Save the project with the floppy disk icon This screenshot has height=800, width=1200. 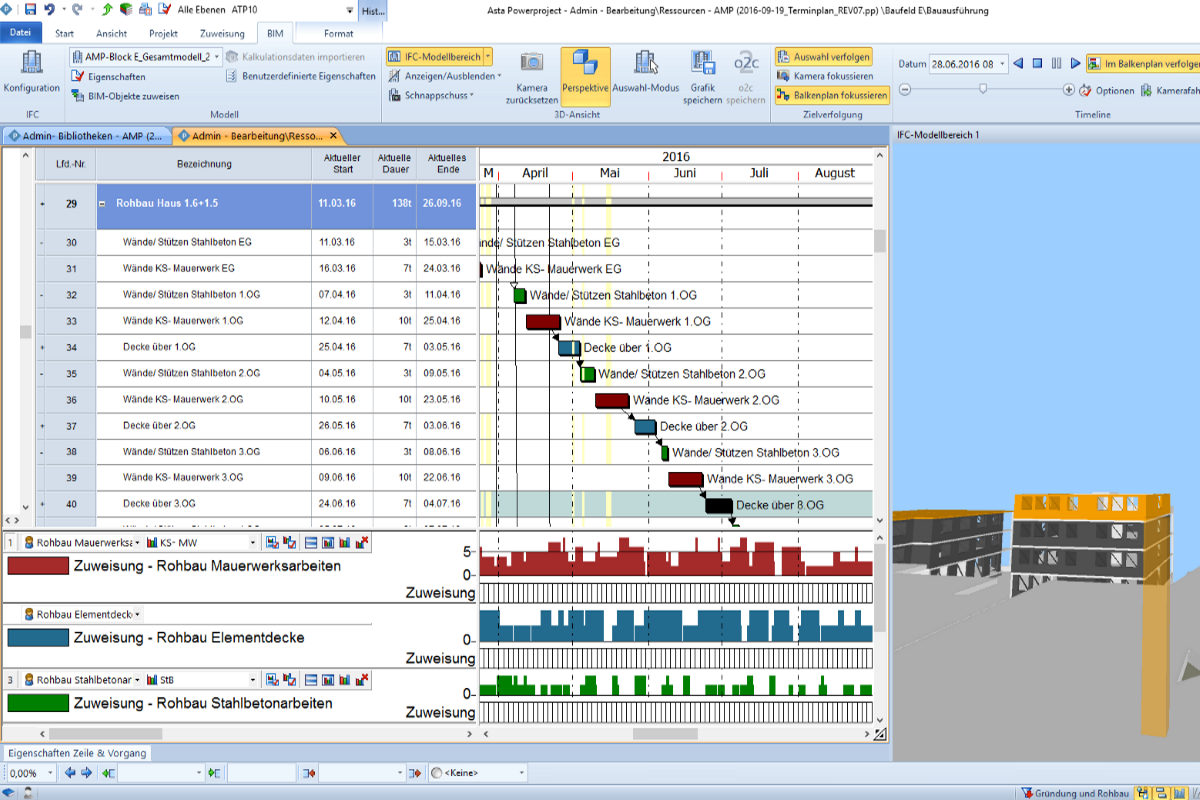click(x=30, y=10)
